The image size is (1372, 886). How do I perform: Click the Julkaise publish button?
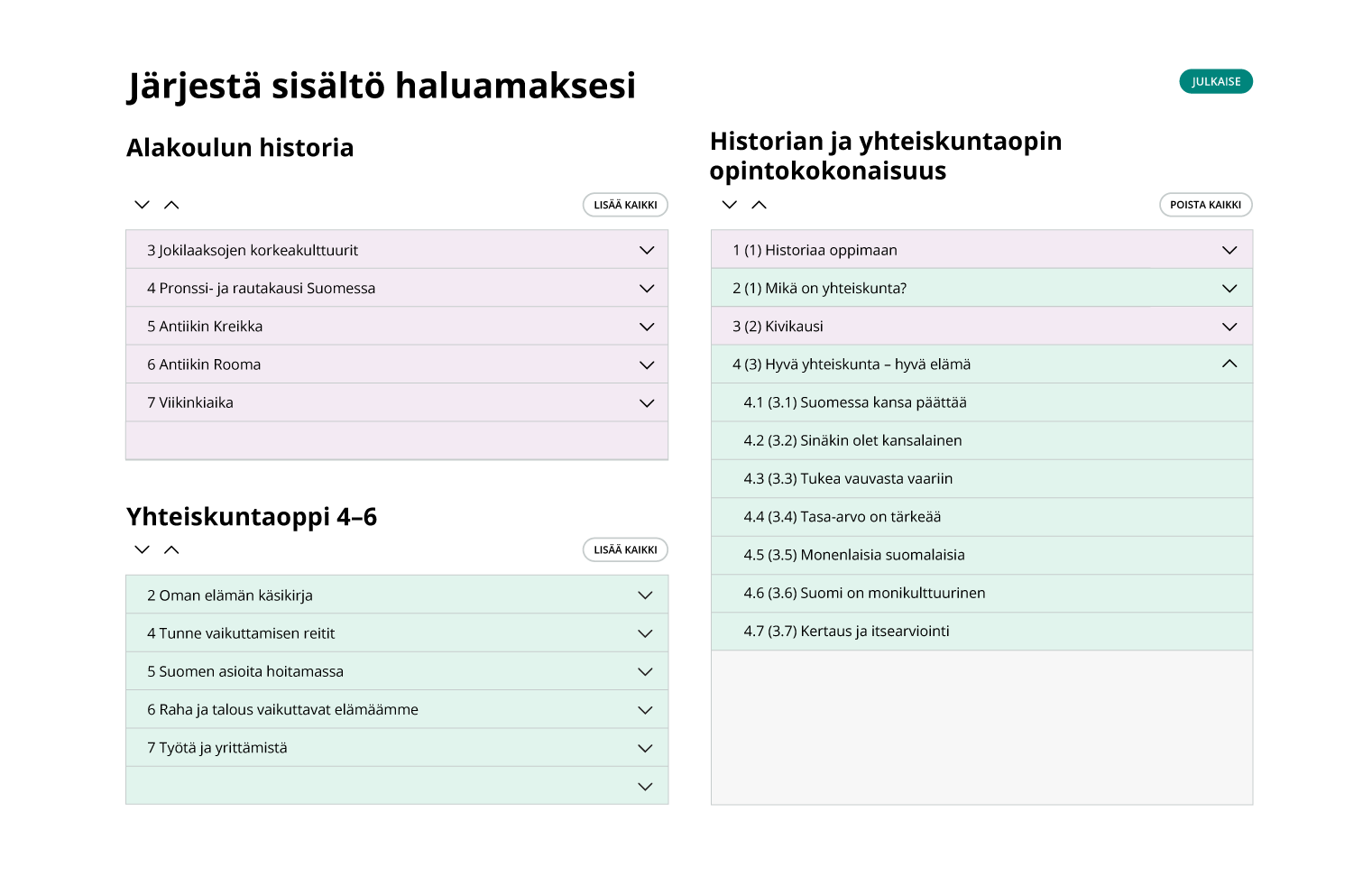click(x=1215, y=81)
